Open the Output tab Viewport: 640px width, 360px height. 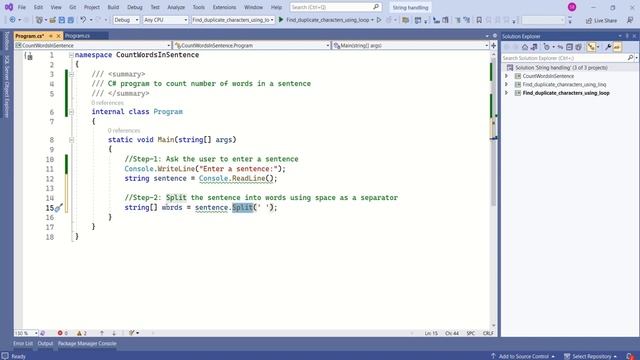tap(45, 343)
